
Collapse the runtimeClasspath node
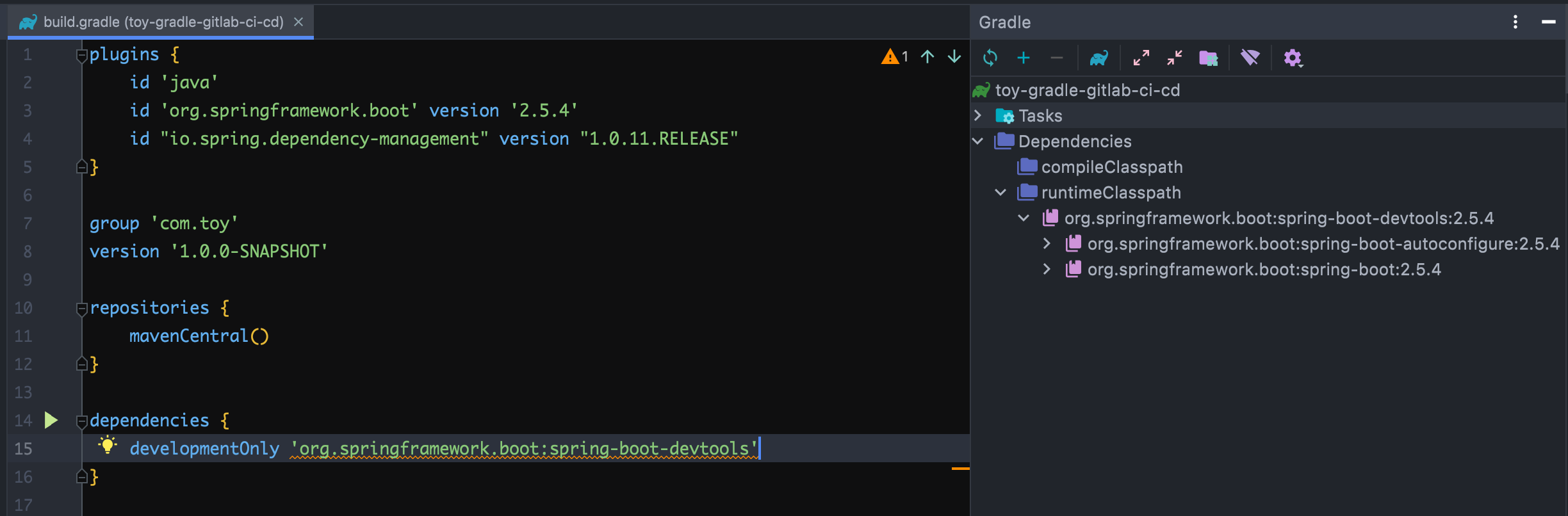(x=1000, y=192)
